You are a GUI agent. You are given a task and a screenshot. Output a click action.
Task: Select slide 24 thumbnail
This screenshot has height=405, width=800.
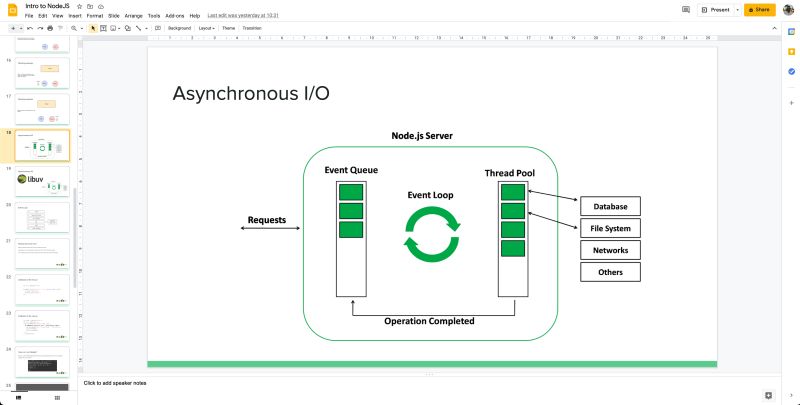coord(42,362)
